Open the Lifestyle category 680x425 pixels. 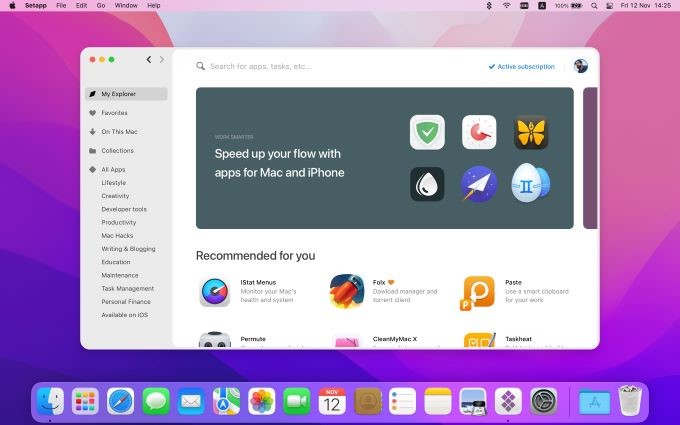[x=114, y=183]
